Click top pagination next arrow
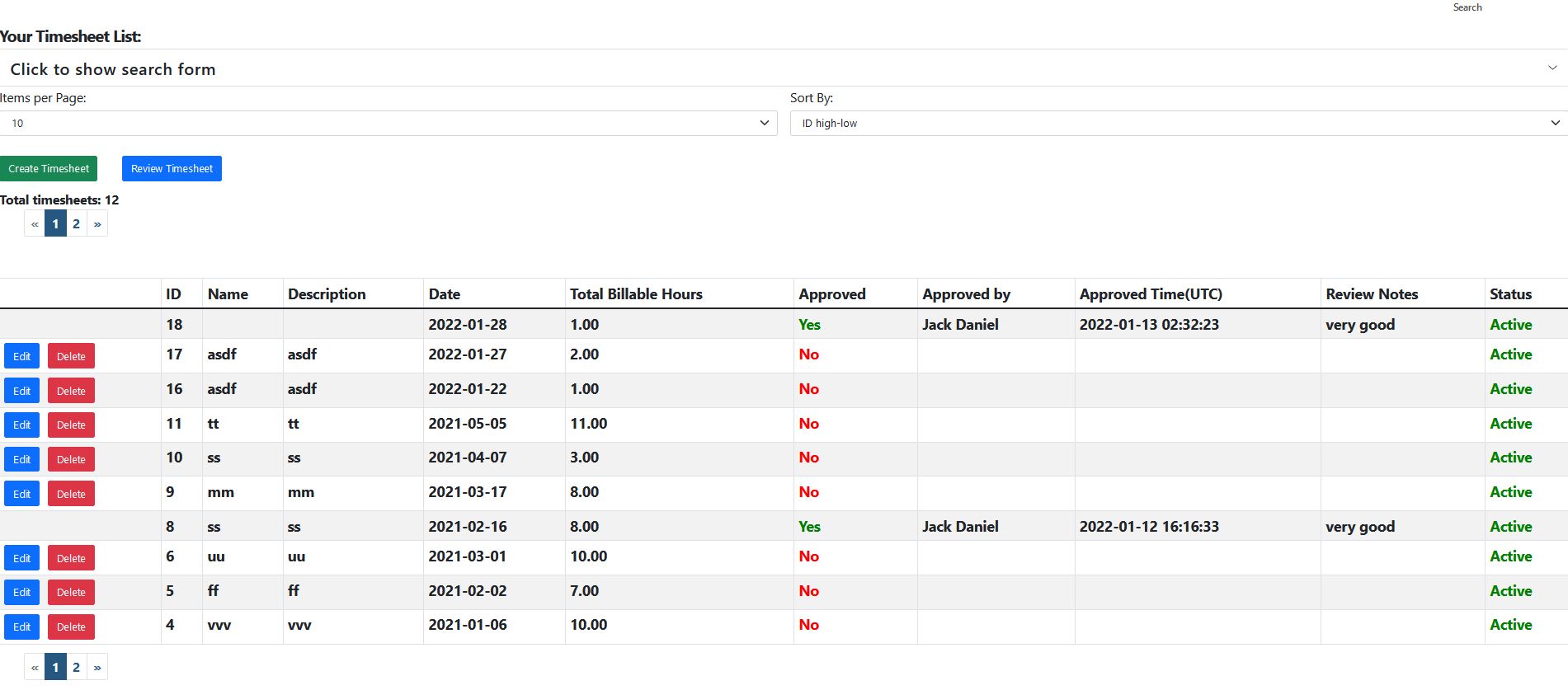This screenshot has width=1568, height=690. pyautogui.click(x=97, y=223)
